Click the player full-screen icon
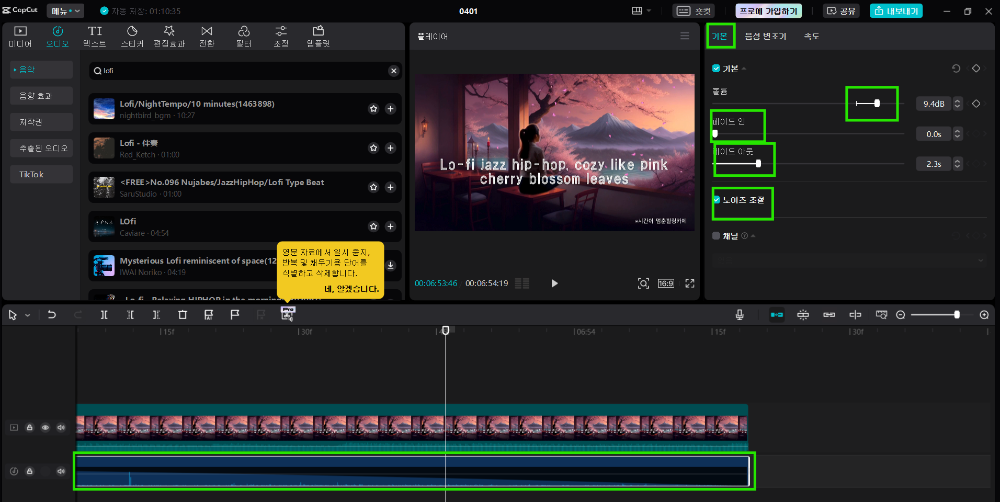1000x502 pixels. (689, 283)
